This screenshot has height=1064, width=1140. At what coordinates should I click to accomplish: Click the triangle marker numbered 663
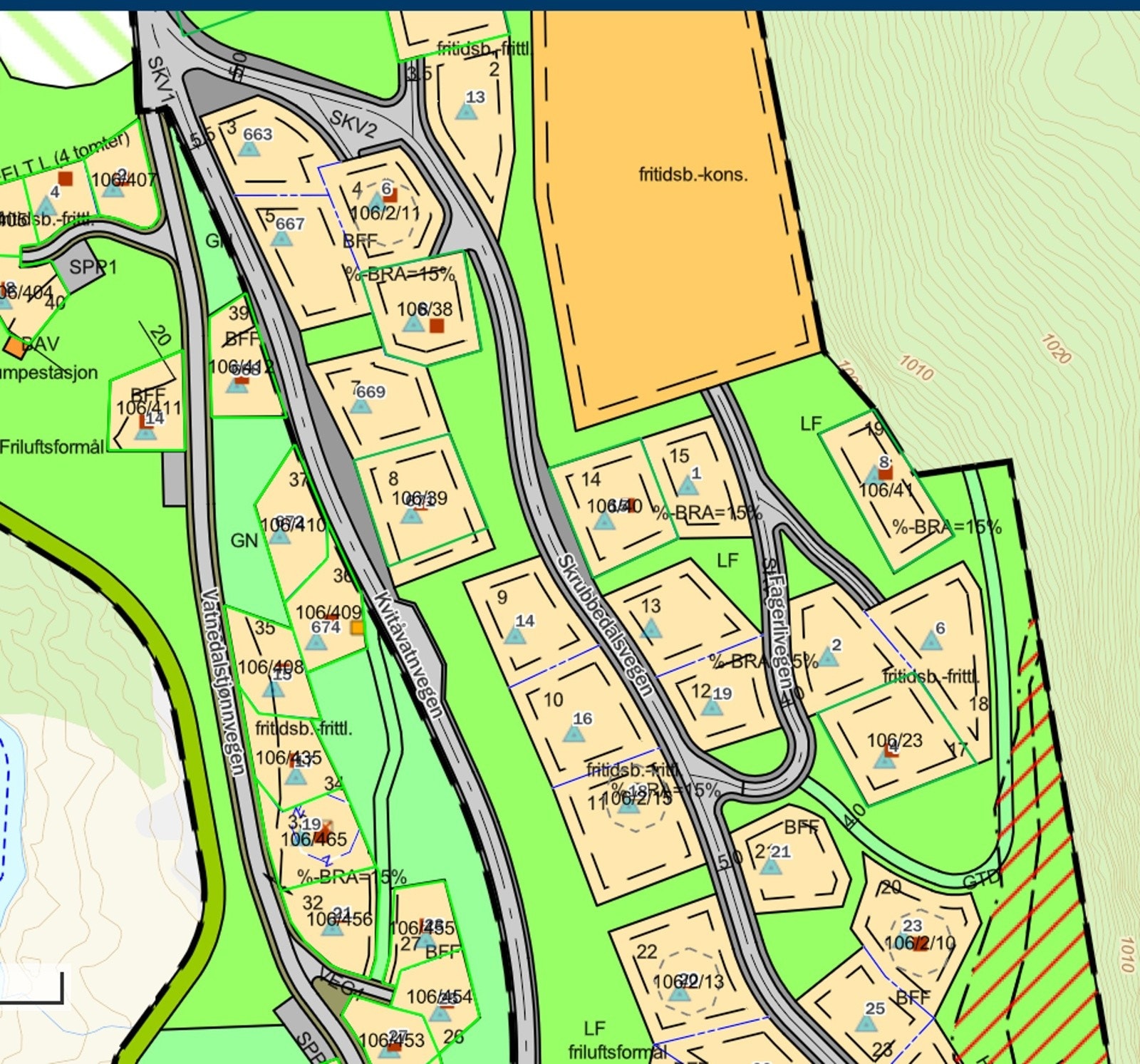pos(248,148)
